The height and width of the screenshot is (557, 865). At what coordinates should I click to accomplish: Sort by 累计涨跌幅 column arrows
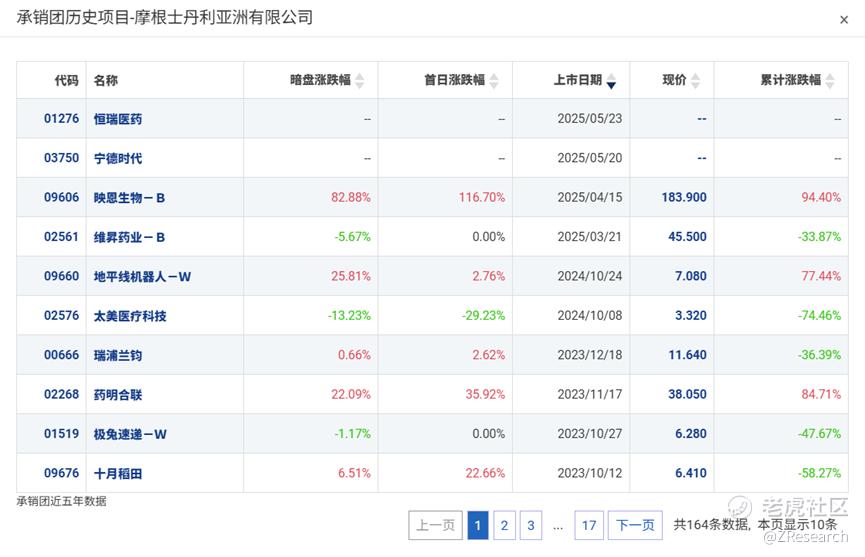830,81
